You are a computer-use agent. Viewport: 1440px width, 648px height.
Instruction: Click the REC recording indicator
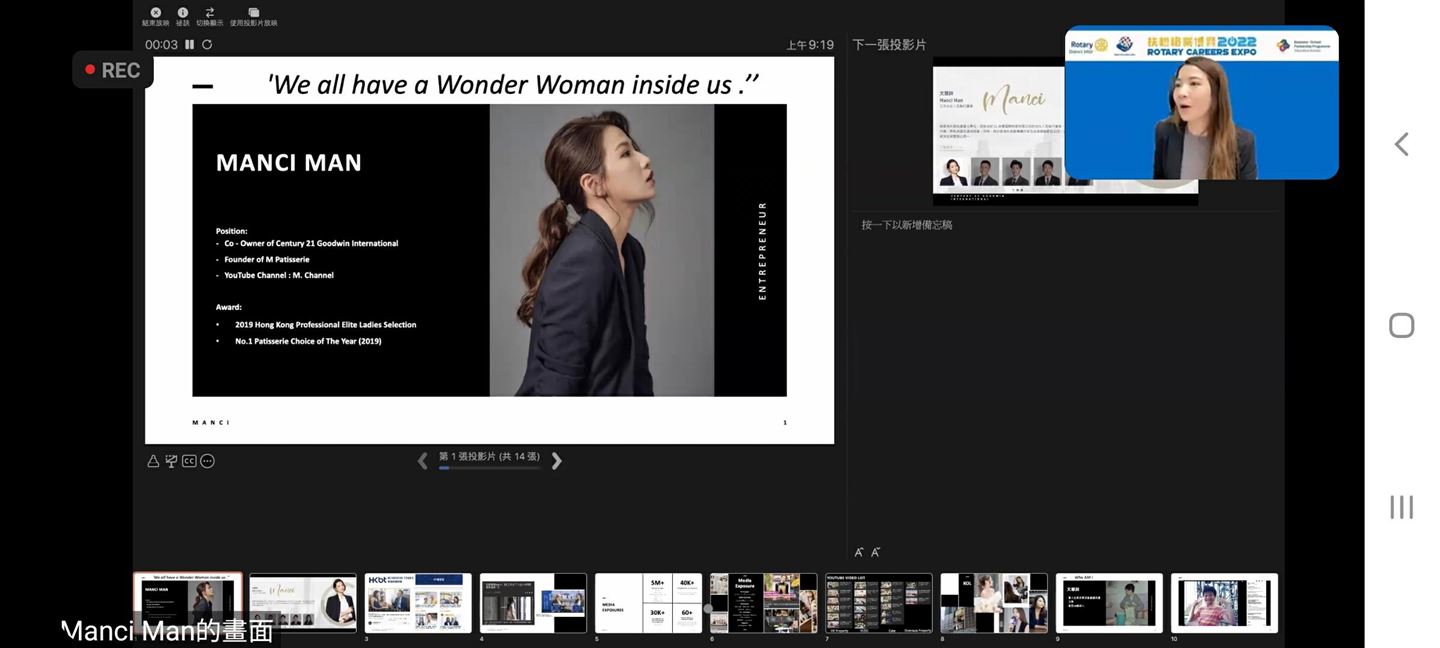pos(113,70)
